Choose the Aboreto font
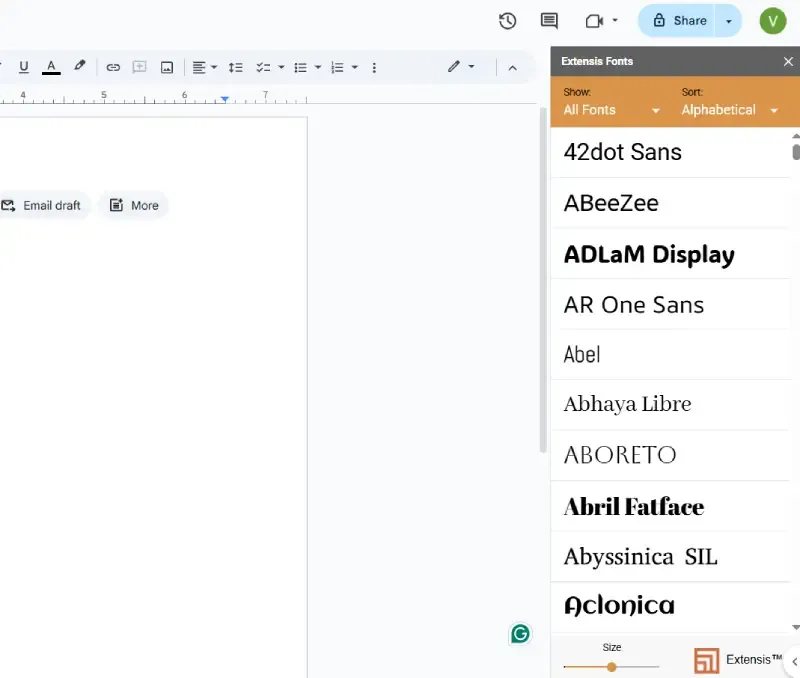The image size is (800, 678). tap(670, 456)
